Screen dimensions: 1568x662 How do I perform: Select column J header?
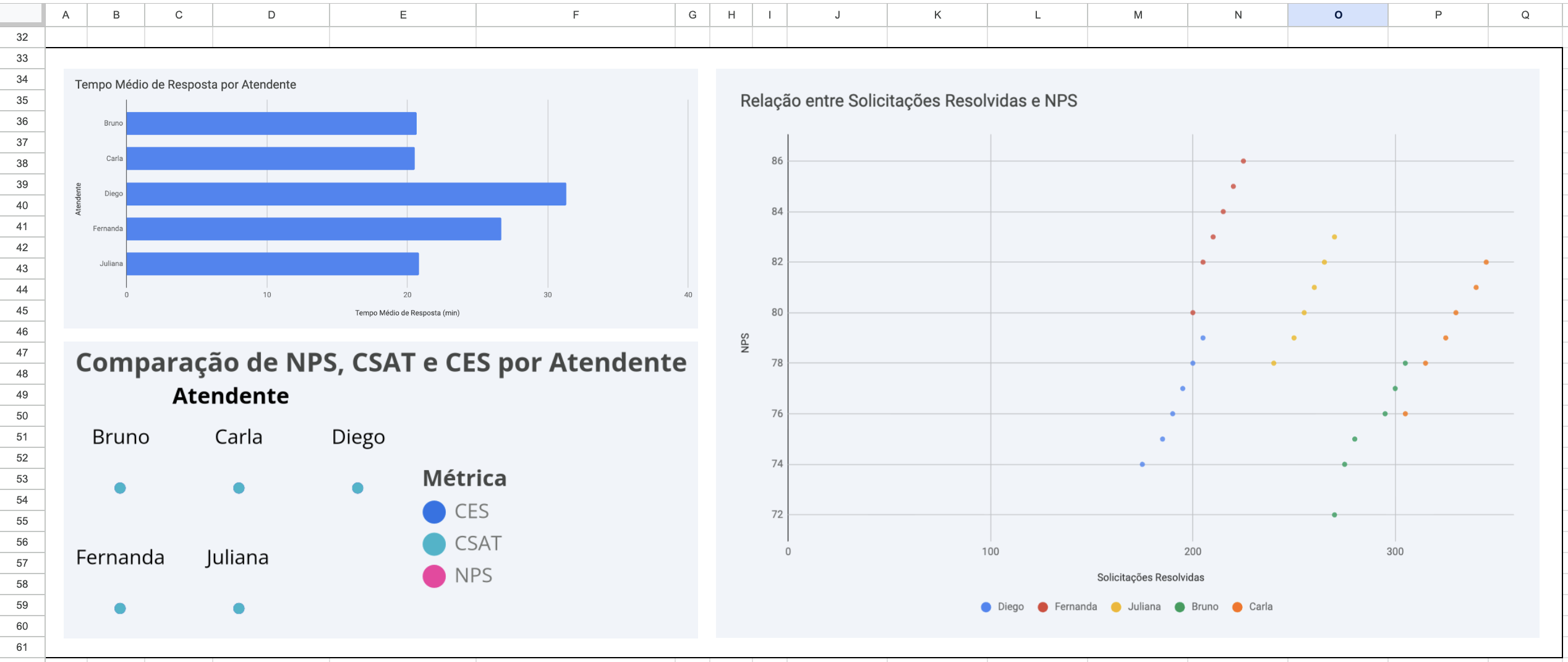click(x=837, y=15)
